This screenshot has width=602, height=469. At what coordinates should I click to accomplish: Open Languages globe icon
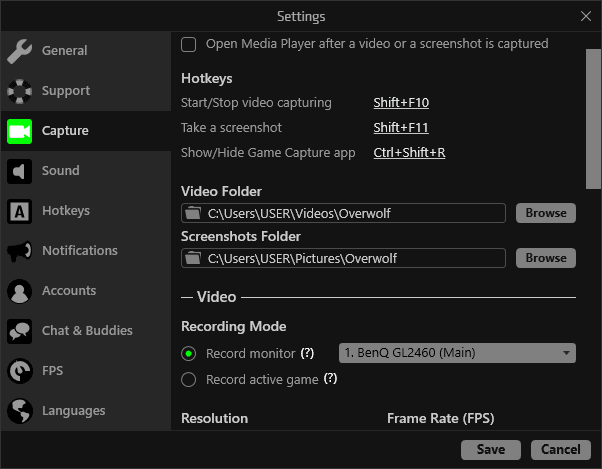click(20, 411)
